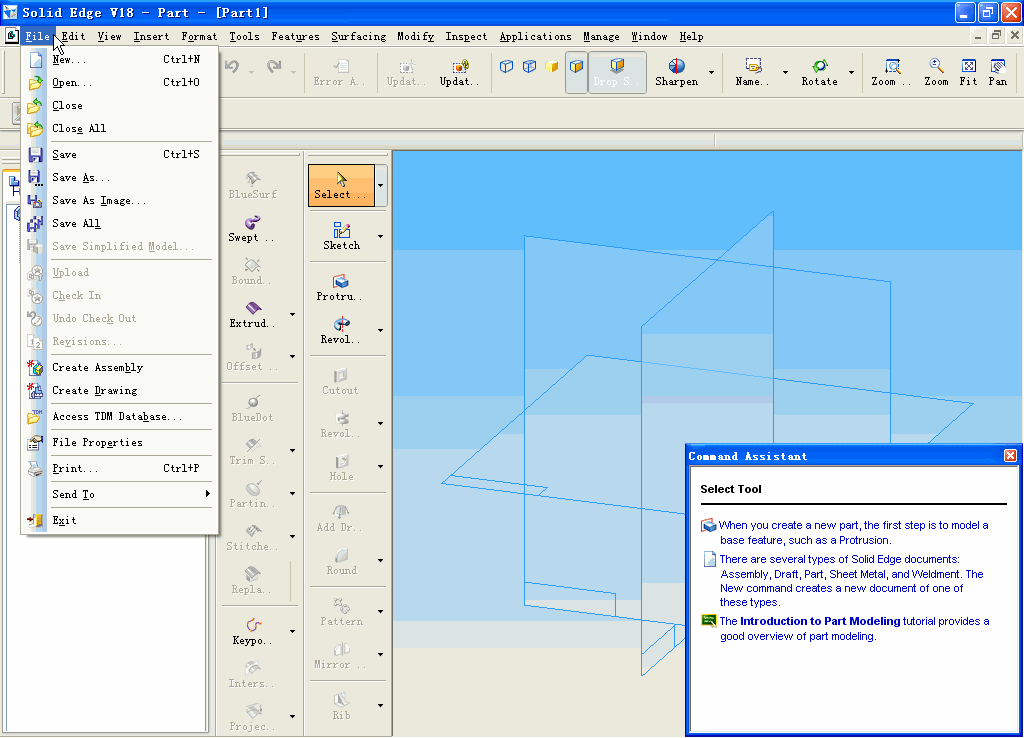
Task: Pick the Swept surface tool
Action: [252, 229]
